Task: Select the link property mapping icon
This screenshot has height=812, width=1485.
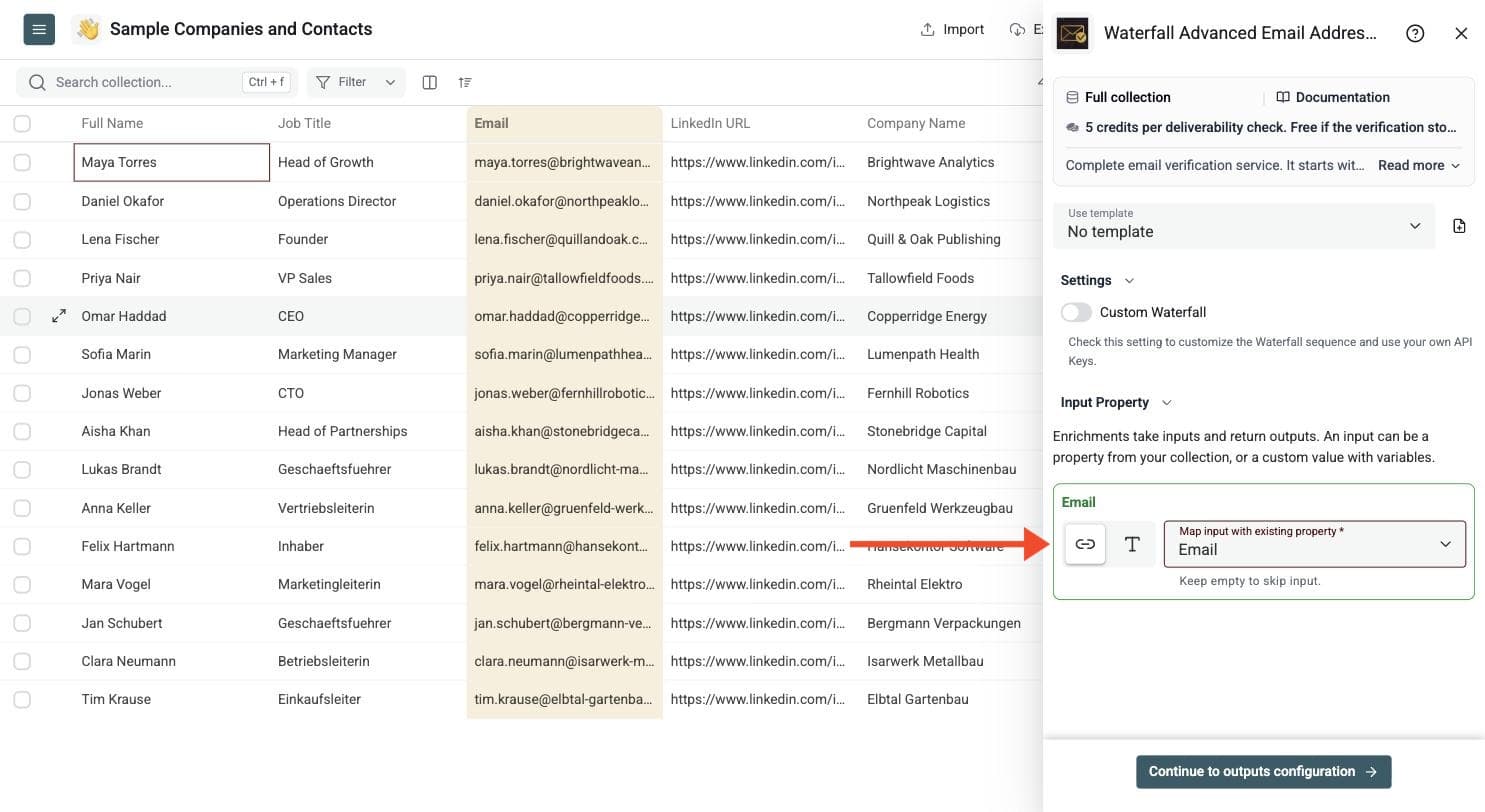Action: [1085, 544]
